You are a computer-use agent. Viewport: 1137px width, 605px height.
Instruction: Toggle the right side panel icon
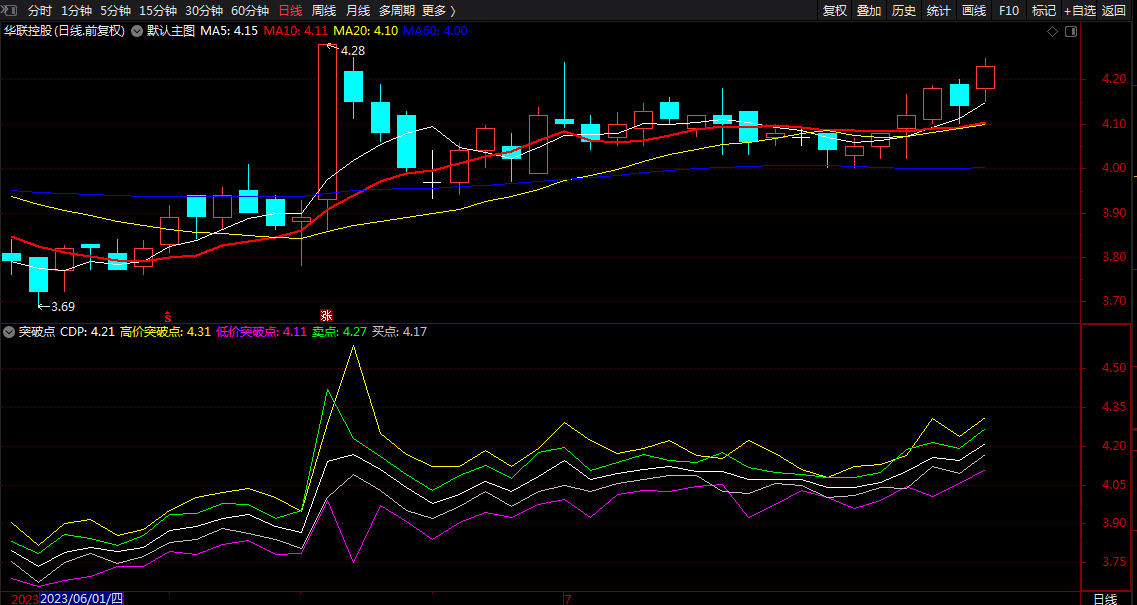1071,31
